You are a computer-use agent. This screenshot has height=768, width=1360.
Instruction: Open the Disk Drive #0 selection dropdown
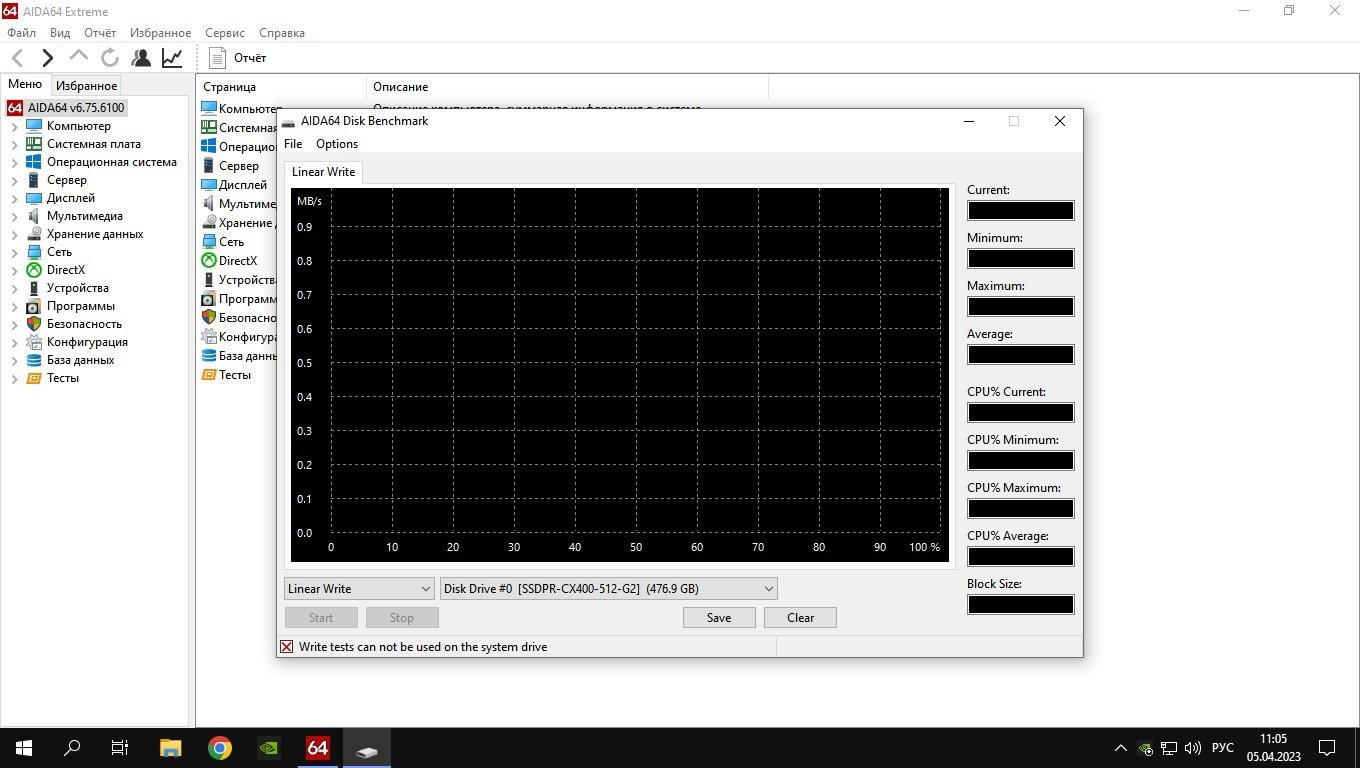pyautogui.click(x=609, y=589)
